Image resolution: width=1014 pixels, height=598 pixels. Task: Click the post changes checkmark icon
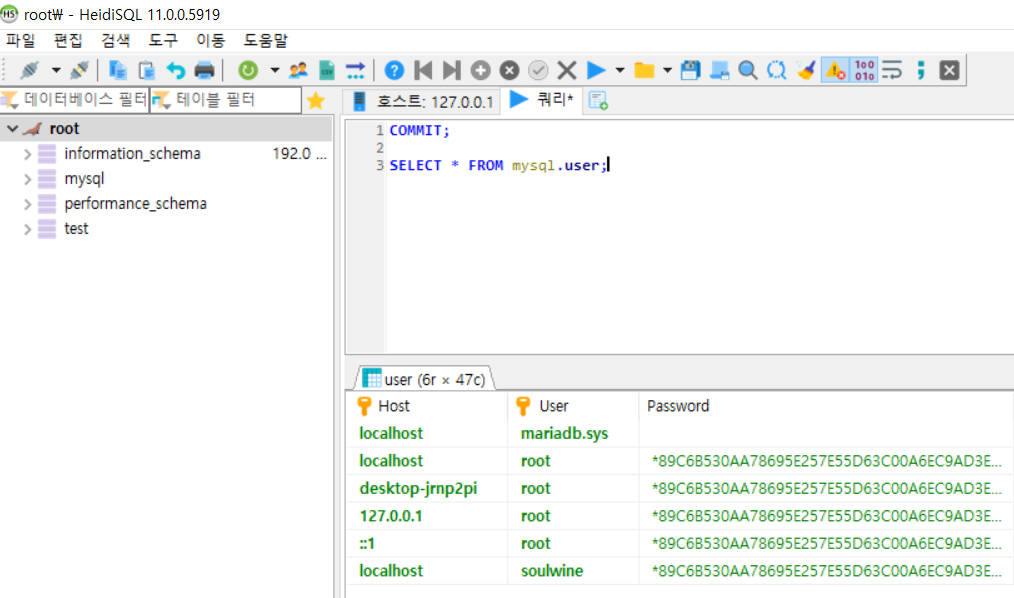click(538, 70)
